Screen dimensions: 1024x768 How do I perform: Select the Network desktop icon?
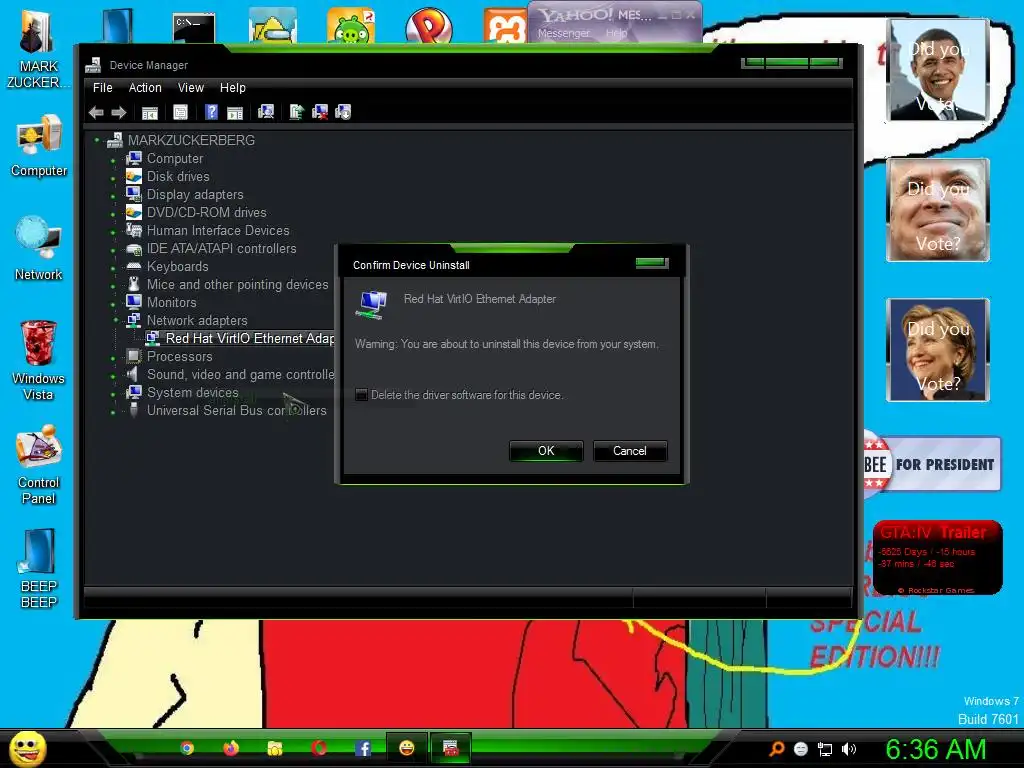click(x=39, y=249)
